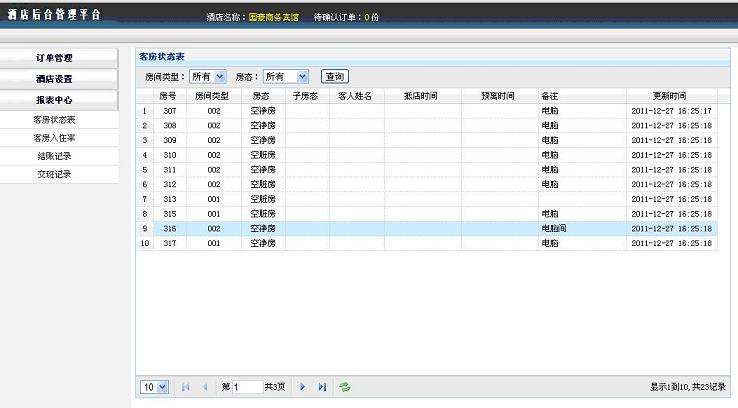
Task: Sort by 房号 column header
Action: tap(168, 96)
